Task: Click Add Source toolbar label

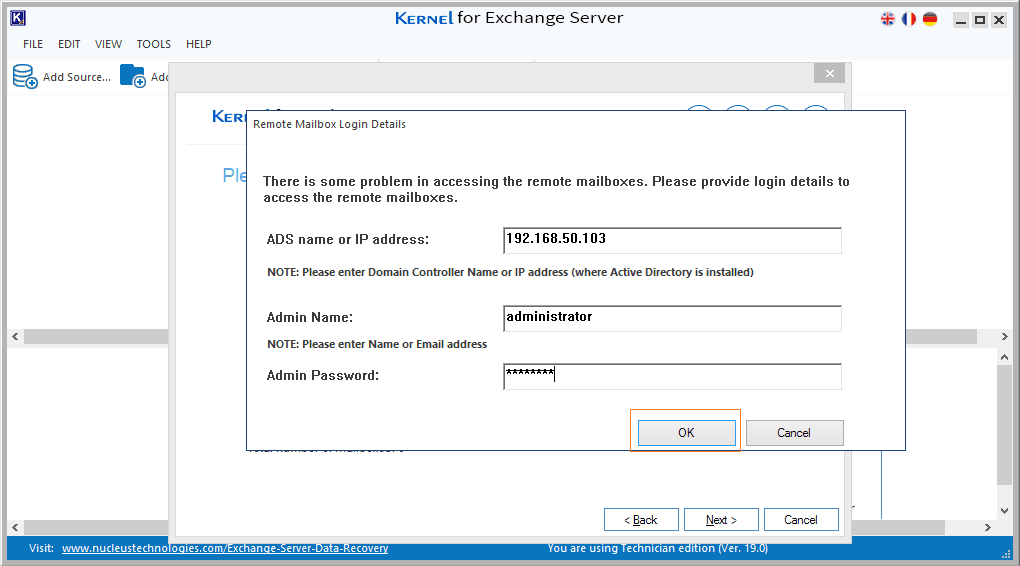Action: pyautogui.click(x=77, y=77)
